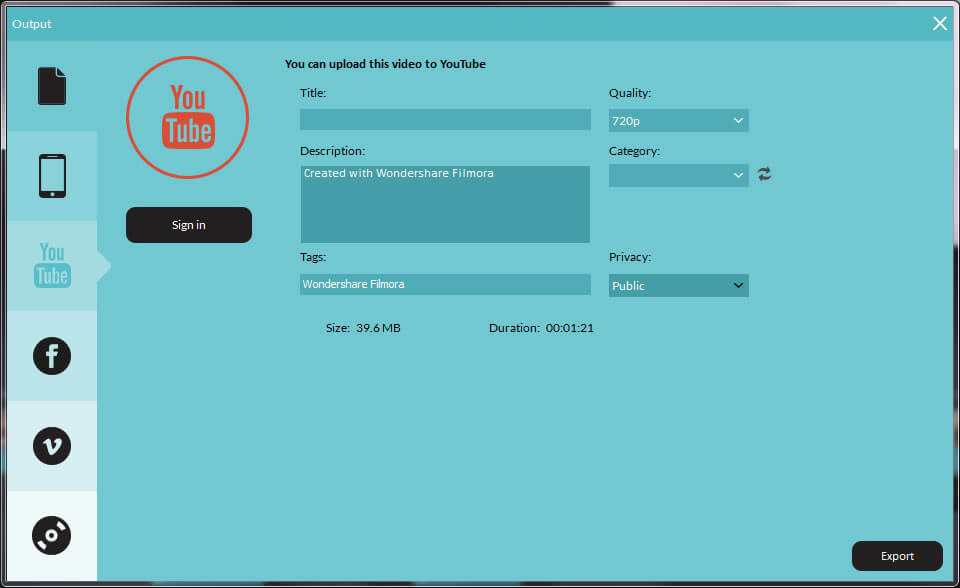Image resolution: width=960 pixels, height=588 pixels.
Task: Click the Export button
Action: pos(897,556)
